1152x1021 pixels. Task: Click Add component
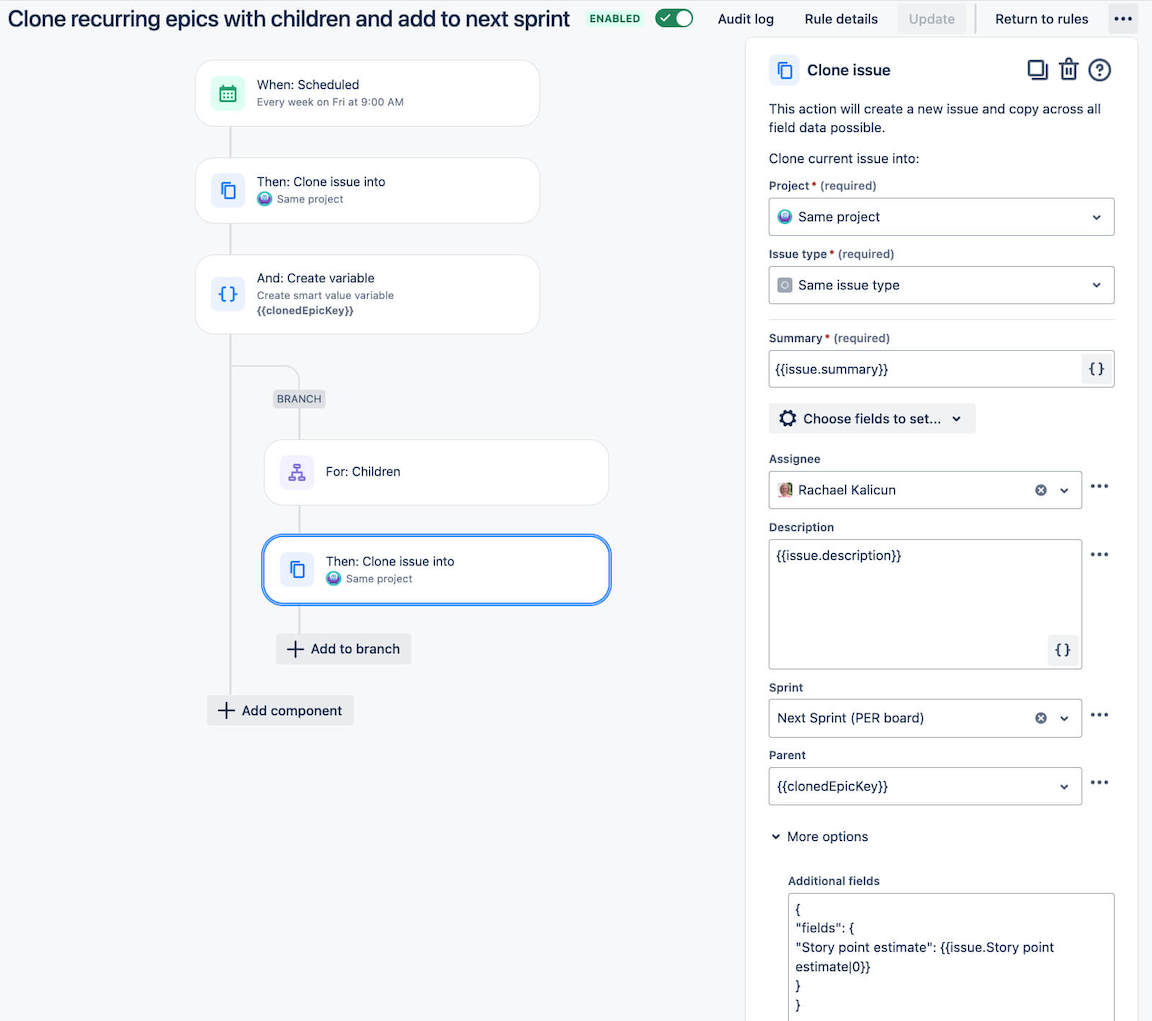[x=280, y=710]
